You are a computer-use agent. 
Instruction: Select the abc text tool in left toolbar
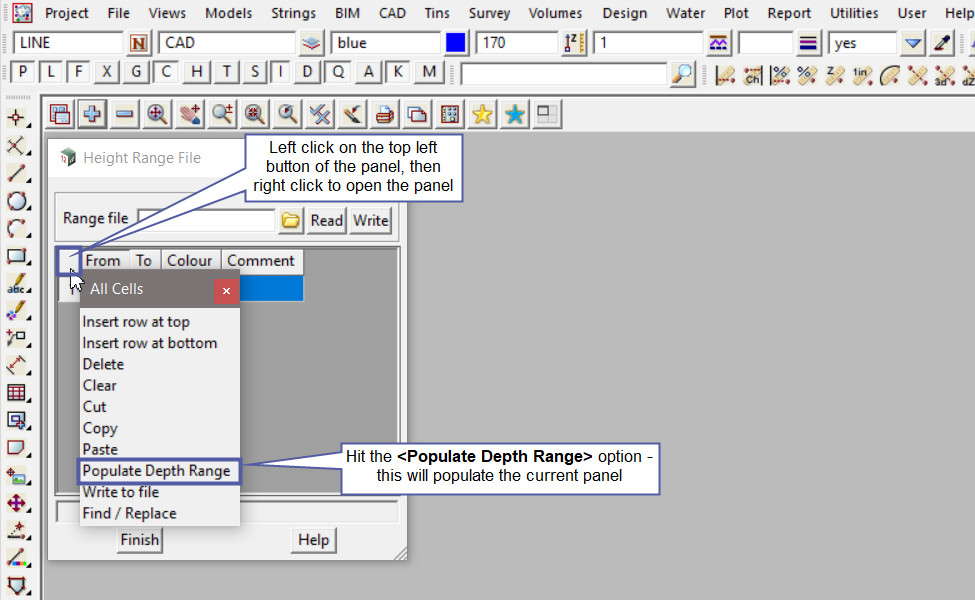click(x=17, y=285)
